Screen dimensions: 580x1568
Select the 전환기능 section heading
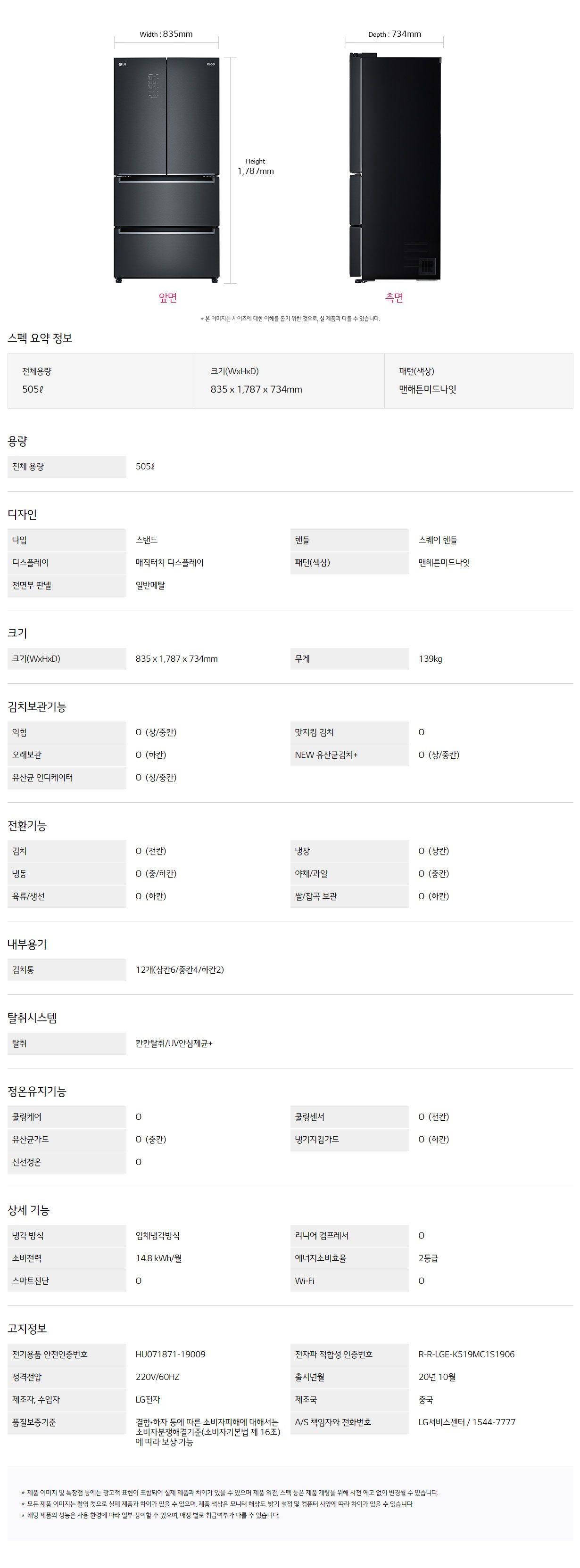[x=27, y=825]
